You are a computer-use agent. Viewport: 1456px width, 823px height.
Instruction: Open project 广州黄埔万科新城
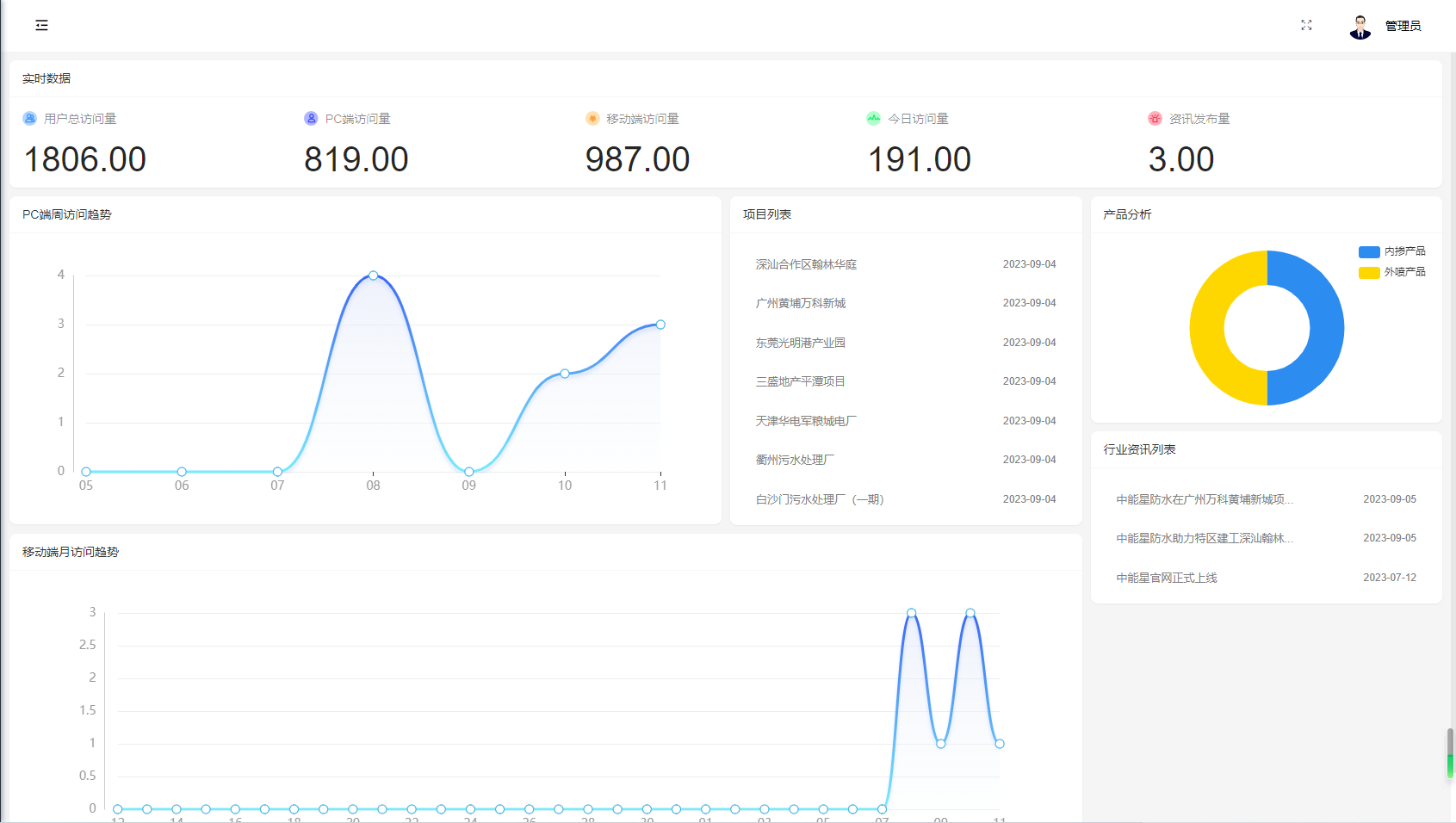[801, 303]
